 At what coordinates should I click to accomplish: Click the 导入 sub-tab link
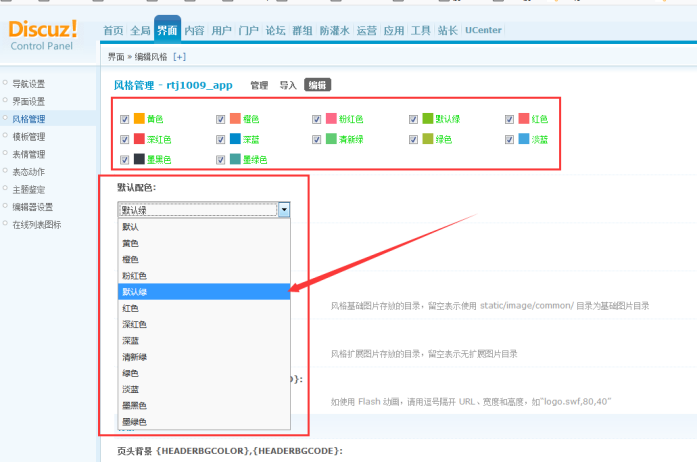(x=288, y=85)
